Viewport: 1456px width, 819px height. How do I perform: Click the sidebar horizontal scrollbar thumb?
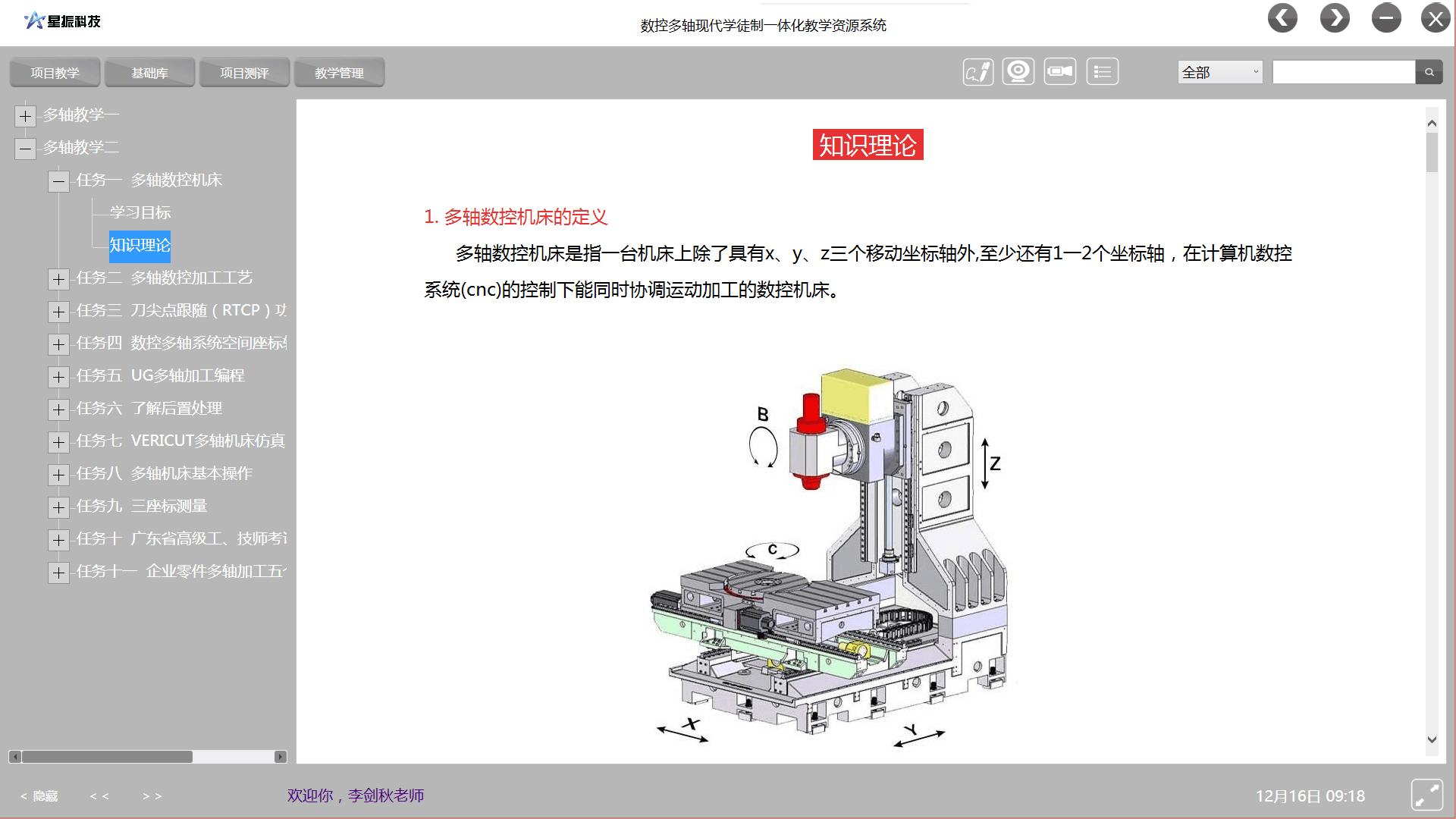(x=107, y=757)
